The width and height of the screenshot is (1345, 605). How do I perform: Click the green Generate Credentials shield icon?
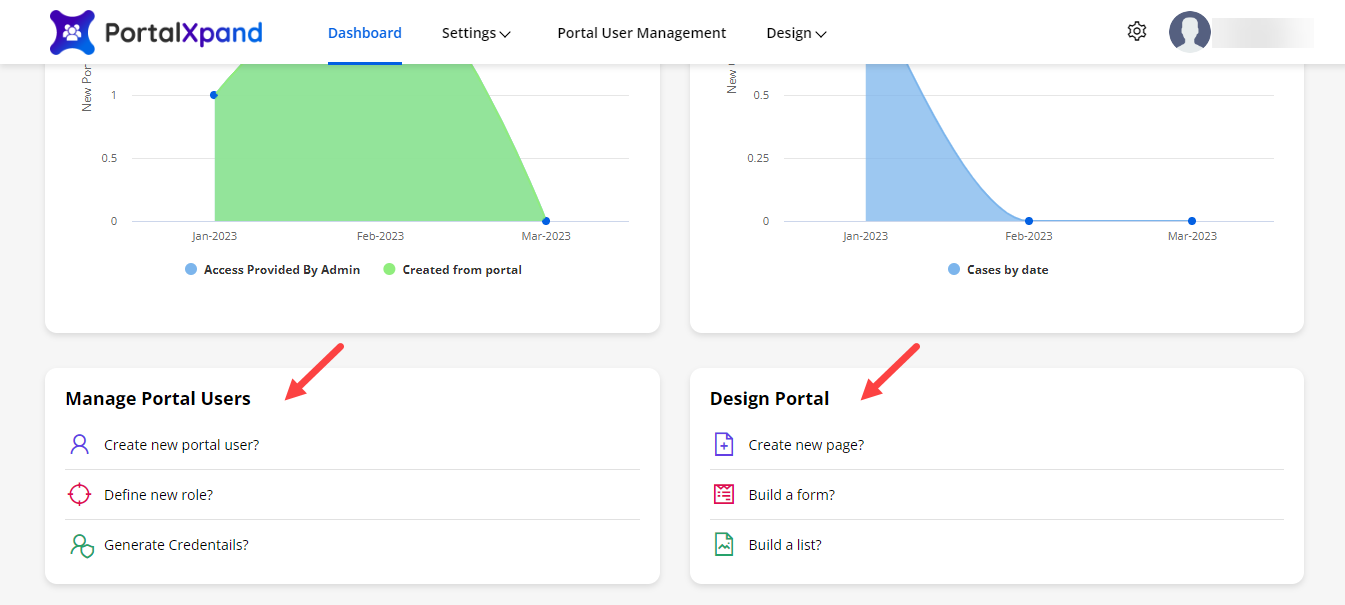(81, 545)
